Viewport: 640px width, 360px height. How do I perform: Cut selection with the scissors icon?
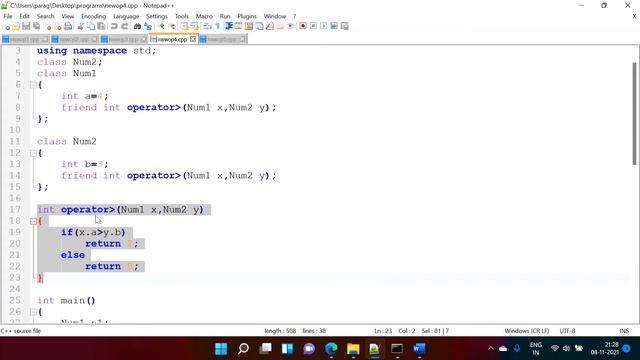click(80, 26)
